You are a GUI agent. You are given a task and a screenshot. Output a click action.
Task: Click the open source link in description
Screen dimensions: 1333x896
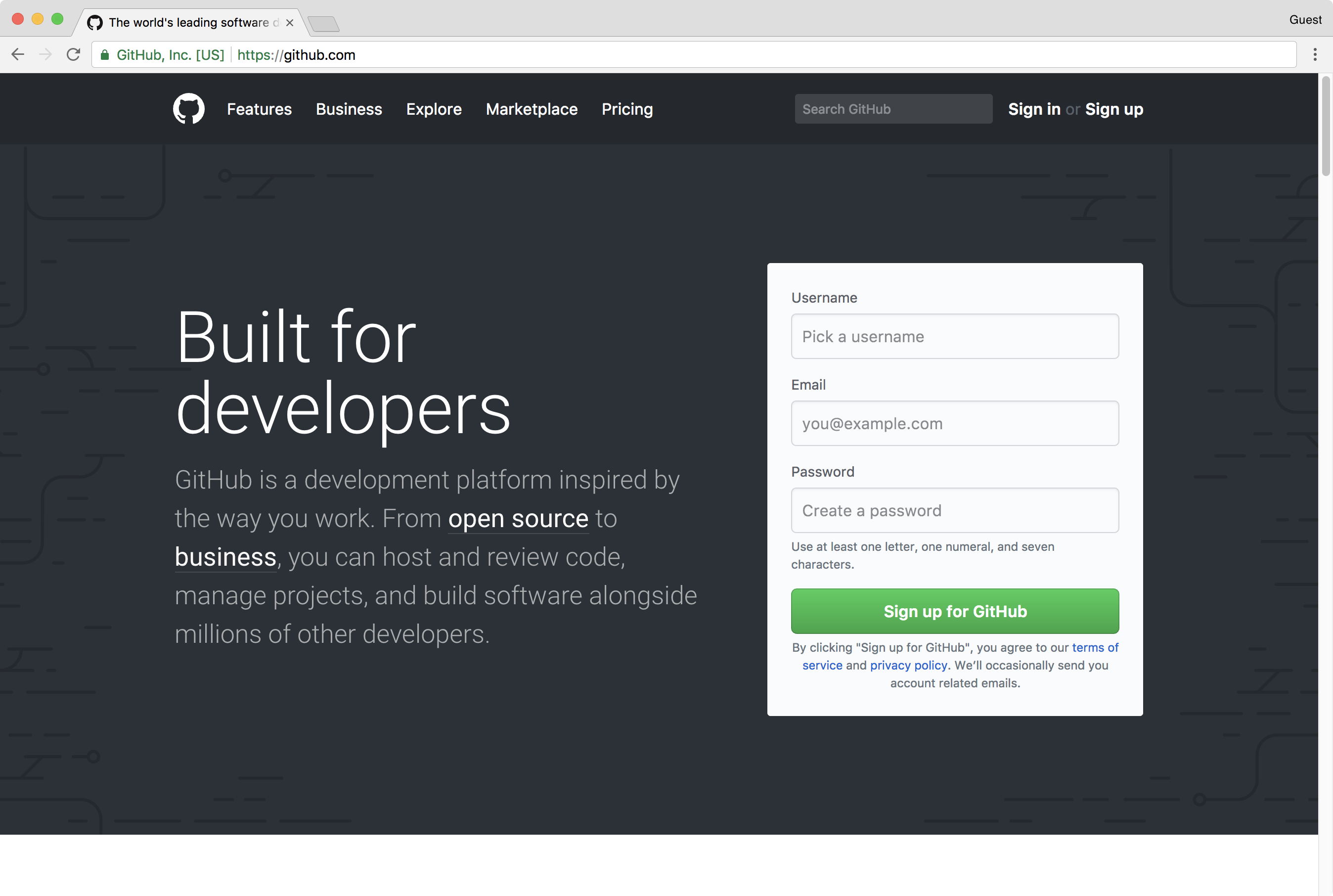[x=517, y=517]
